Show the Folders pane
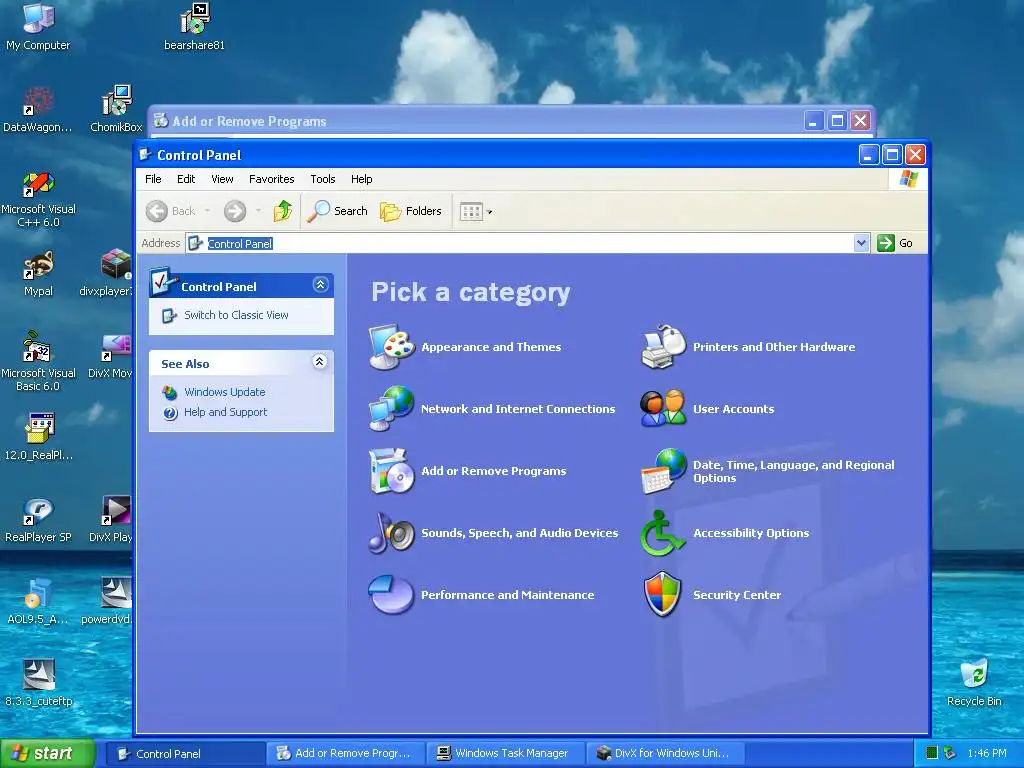1024x768 pixels. coord(411,211)
